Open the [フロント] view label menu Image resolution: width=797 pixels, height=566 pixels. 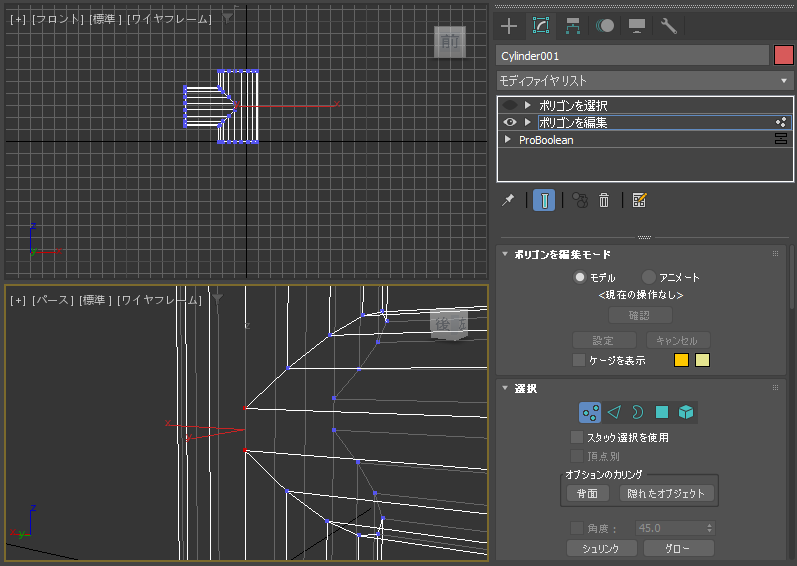[57, 19]
